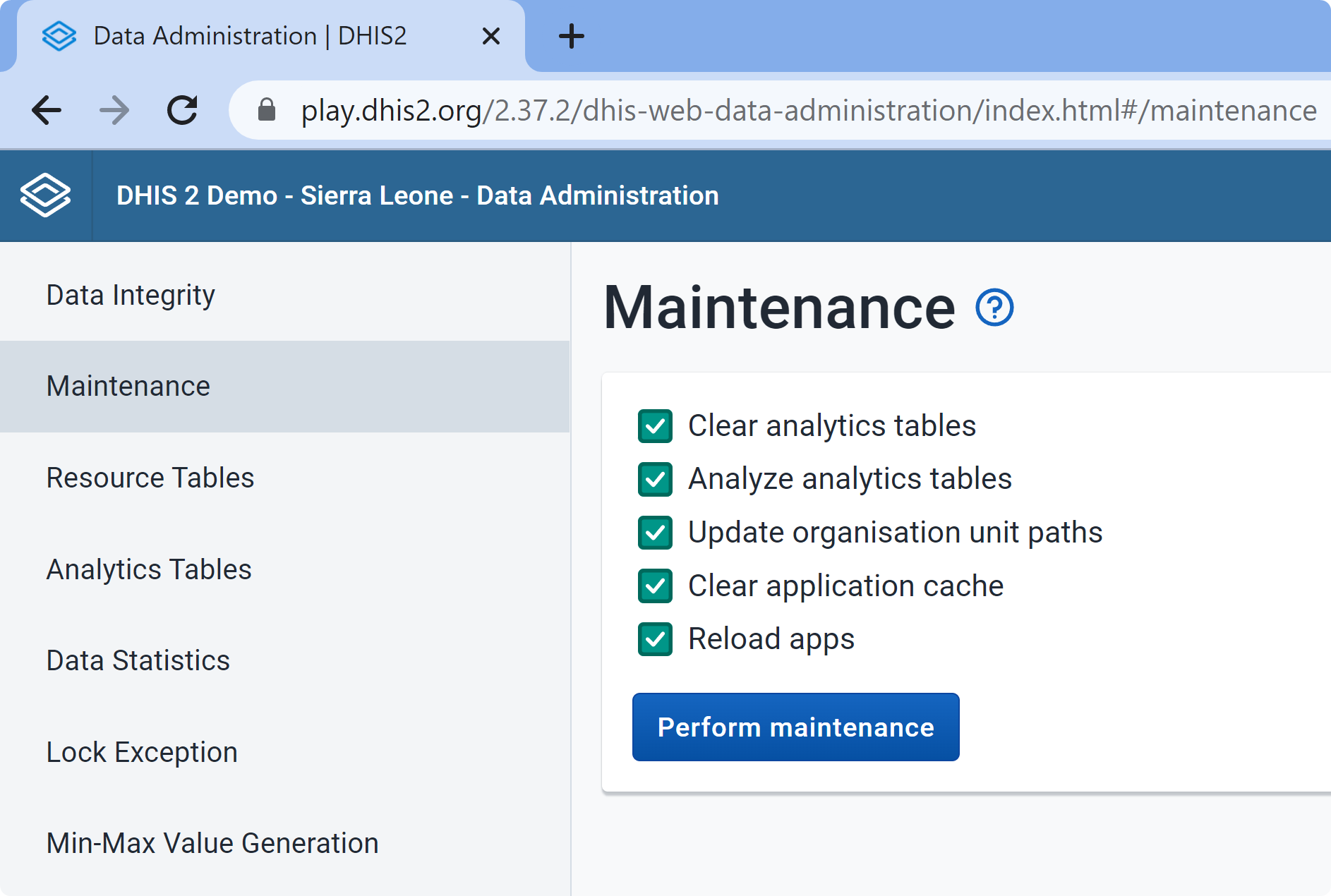Select the Data Administration | DHIS2 tab
Image resolution: width=1331 pixels, height=896 pixels.
271,36
